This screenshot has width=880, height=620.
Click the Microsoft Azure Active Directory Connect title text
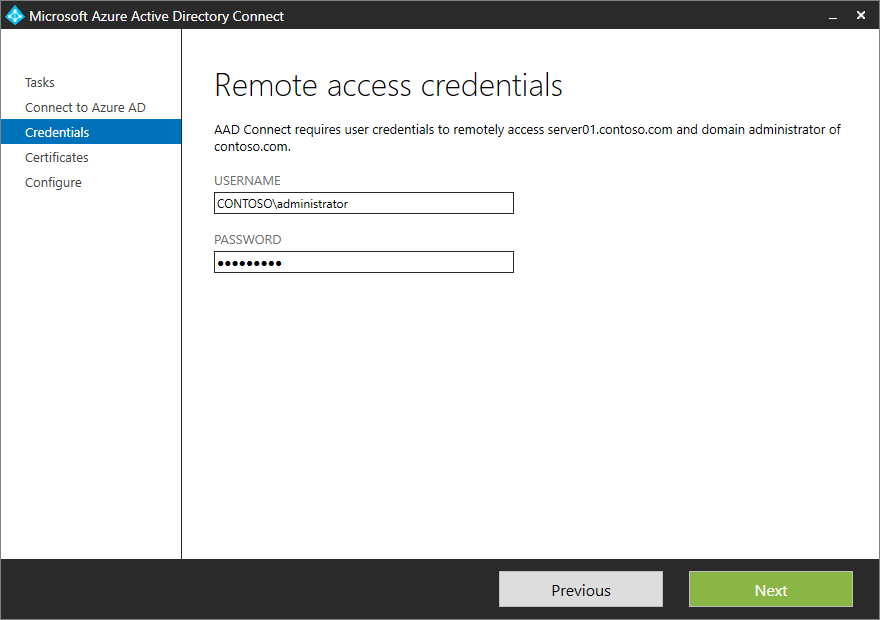tap(155, 16)
